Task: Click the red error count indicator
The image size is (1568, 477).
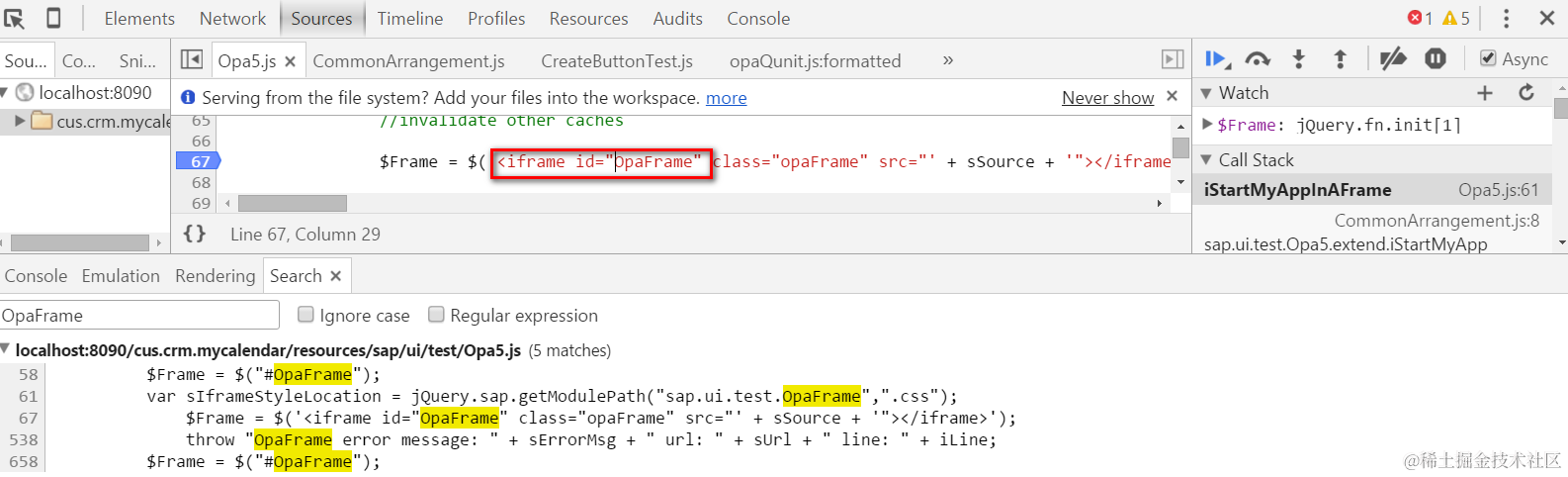Action: [x=1420, y=18]
